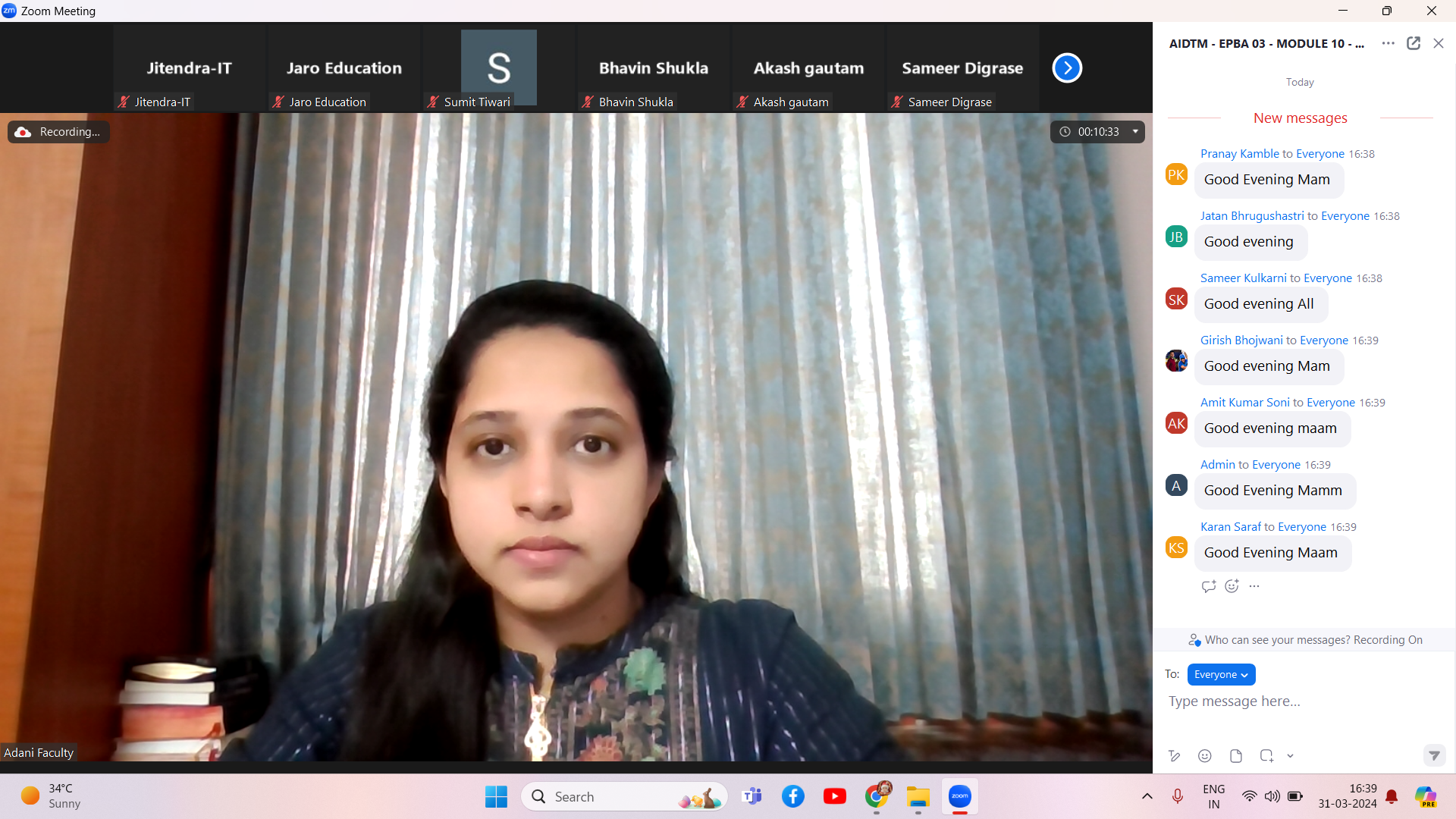The width and height of the screenshot is (1456, 819).
Task: Click the Recording indicator badge
Action: pos(59,132)
